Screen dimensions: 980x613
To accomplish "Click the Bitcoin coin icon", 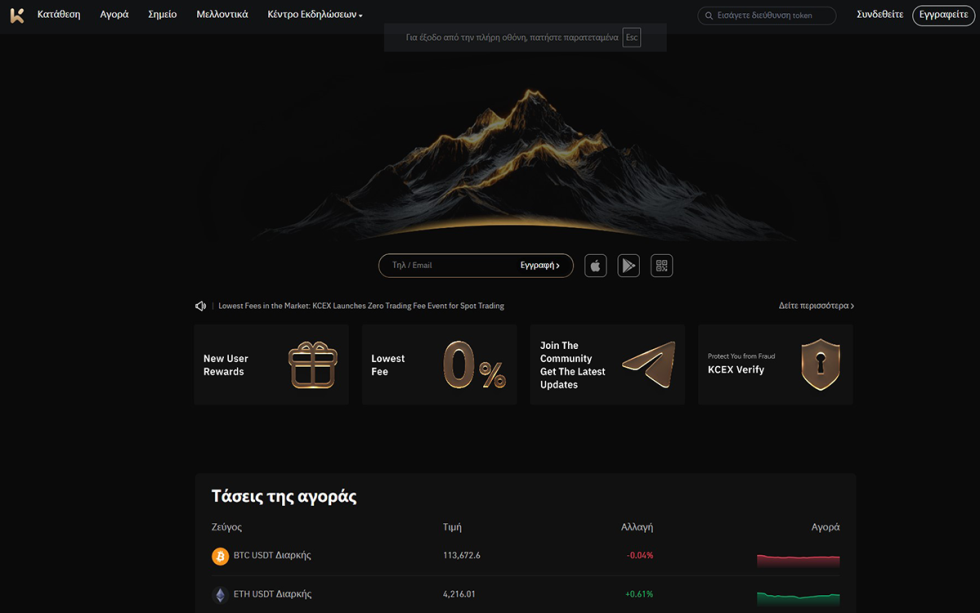I will 220,556.
